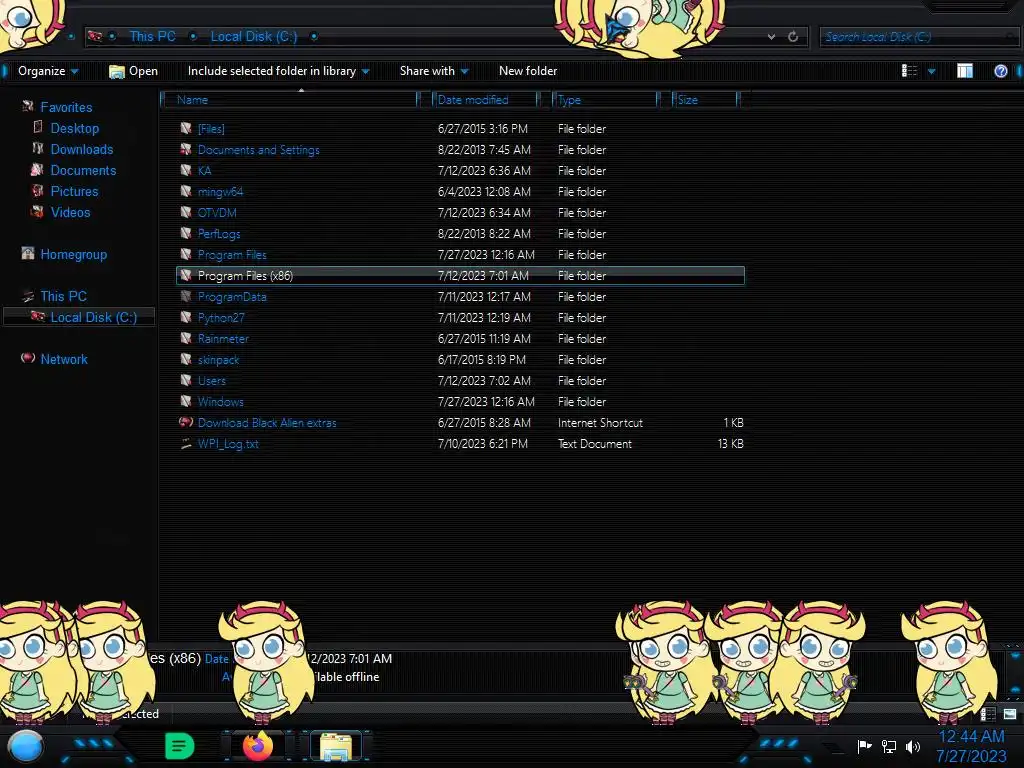This screenshot has height=768, width=1024.
Task: Click the mingw64 folder icon
Action: (186, 191)
